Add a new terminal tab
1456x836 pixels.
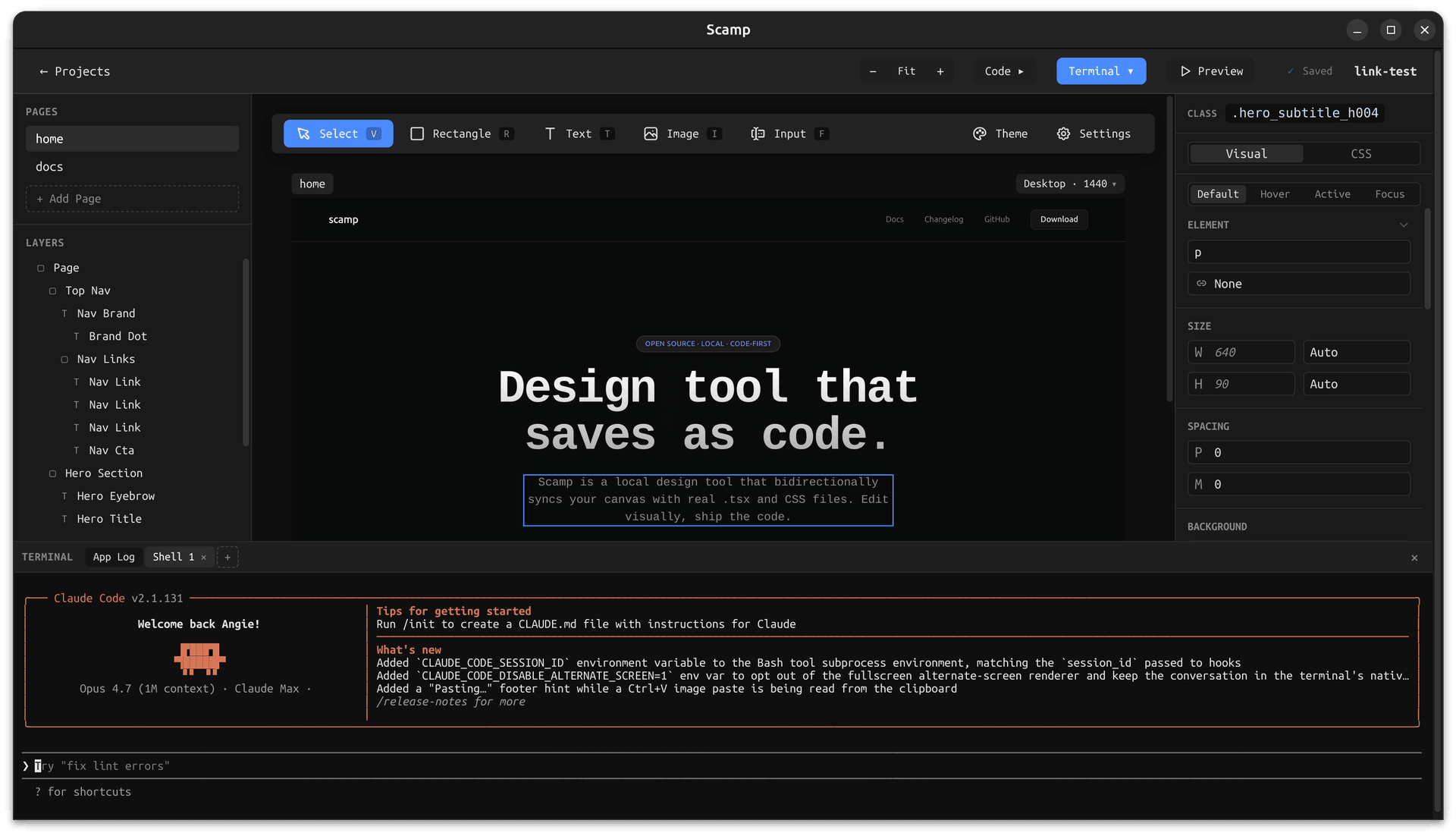pyautogui.click(x=227, y=558)
